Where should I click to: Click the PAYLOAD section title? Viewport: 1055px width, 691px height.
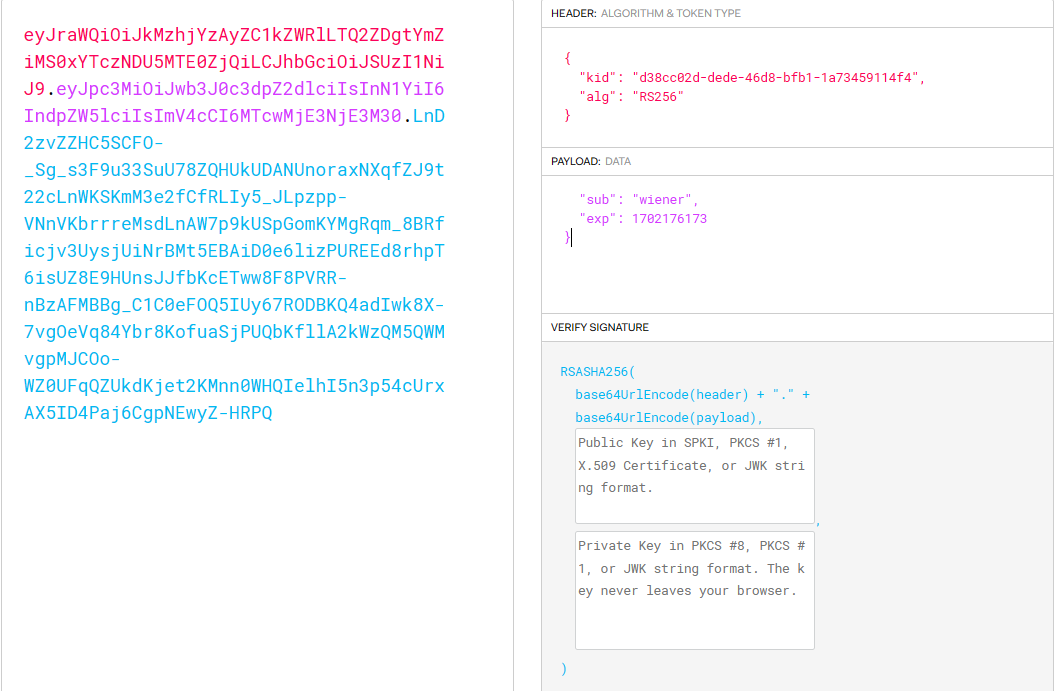point(575,161)
